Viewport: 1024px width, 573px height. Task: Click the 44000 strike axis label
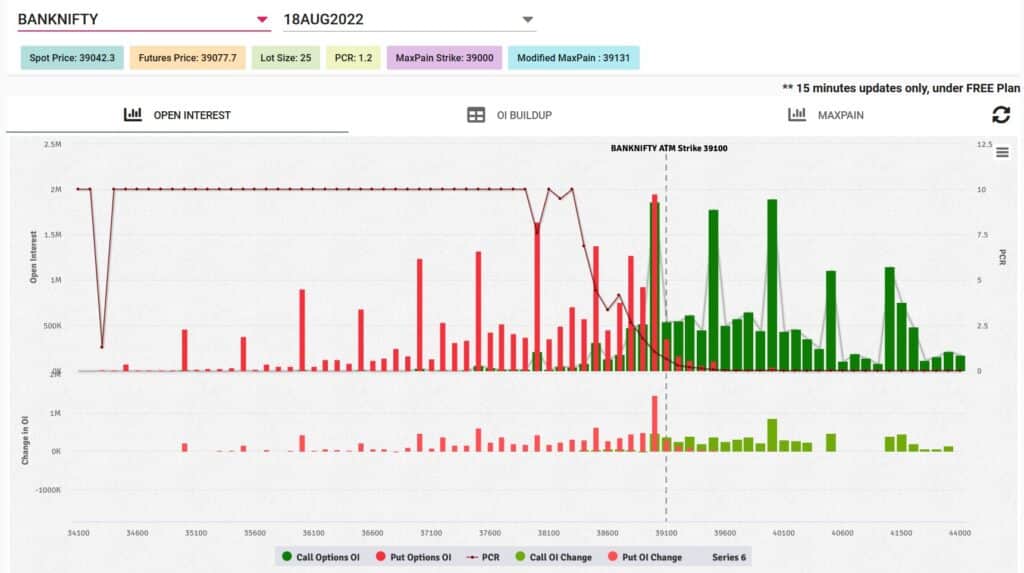[959, 533]
